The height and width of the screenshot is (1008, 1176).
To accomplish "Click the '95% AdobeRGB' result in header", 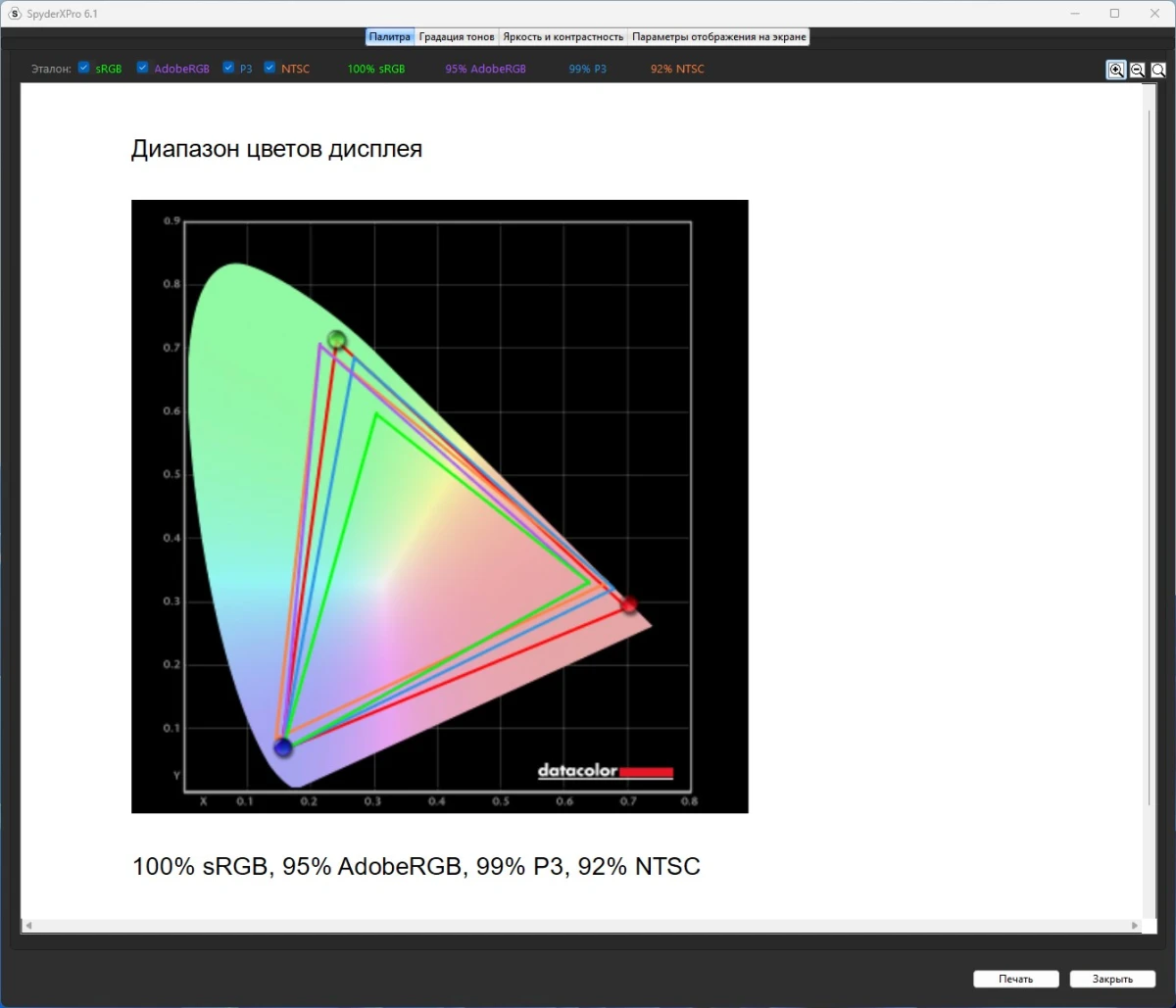I will (x=485, y=69).
